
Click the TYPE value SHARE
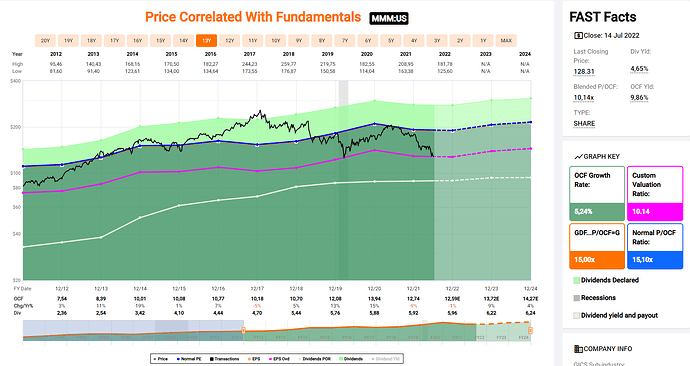tap(584, 124)
